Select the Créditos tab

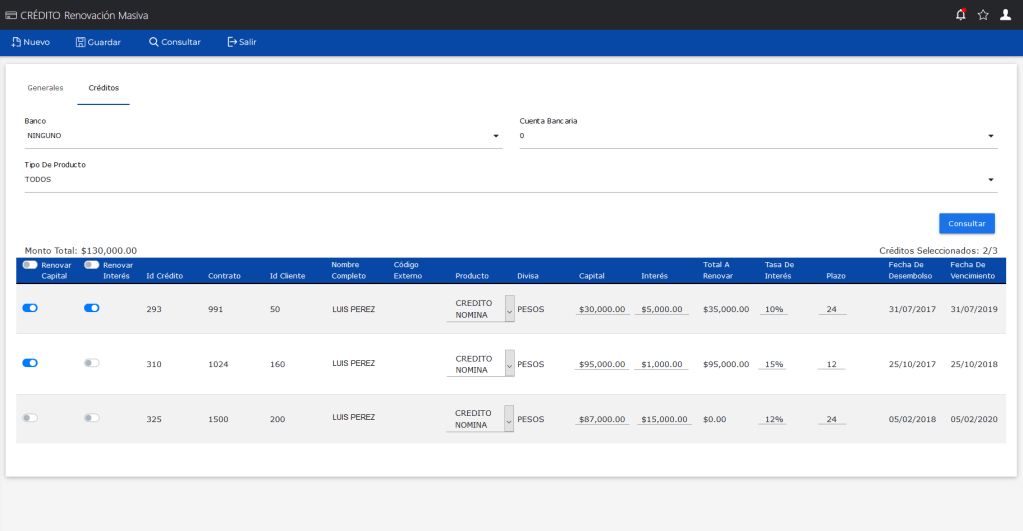click(103, 88)
